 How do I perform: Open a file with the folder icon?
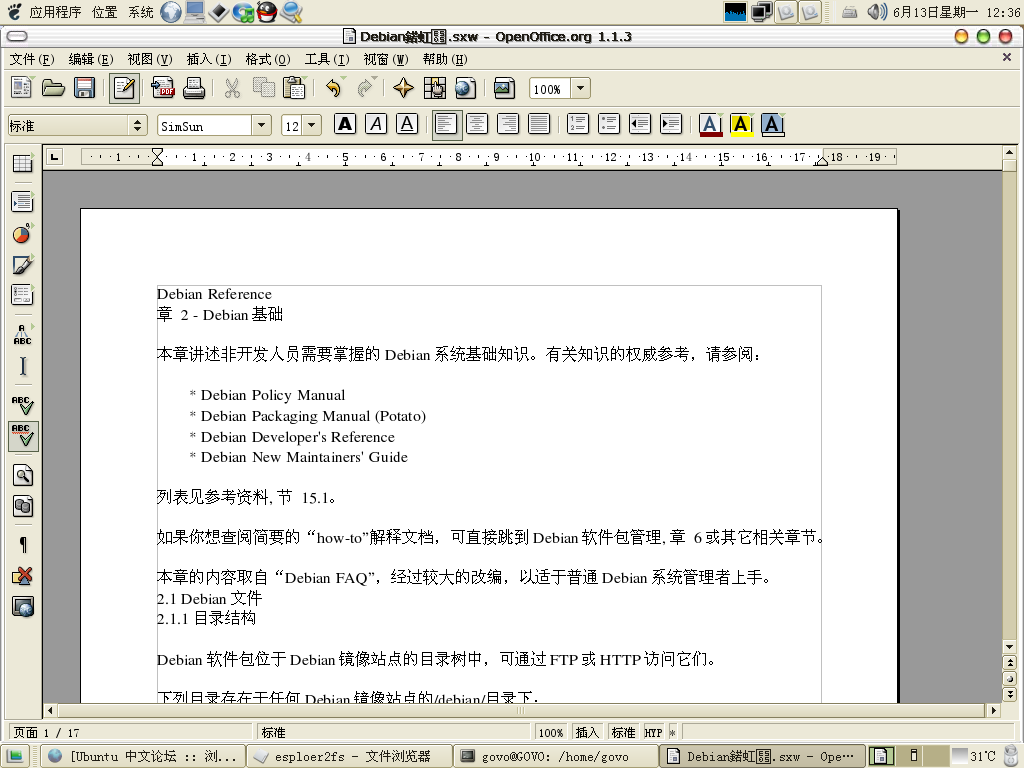tap(54, 88)
